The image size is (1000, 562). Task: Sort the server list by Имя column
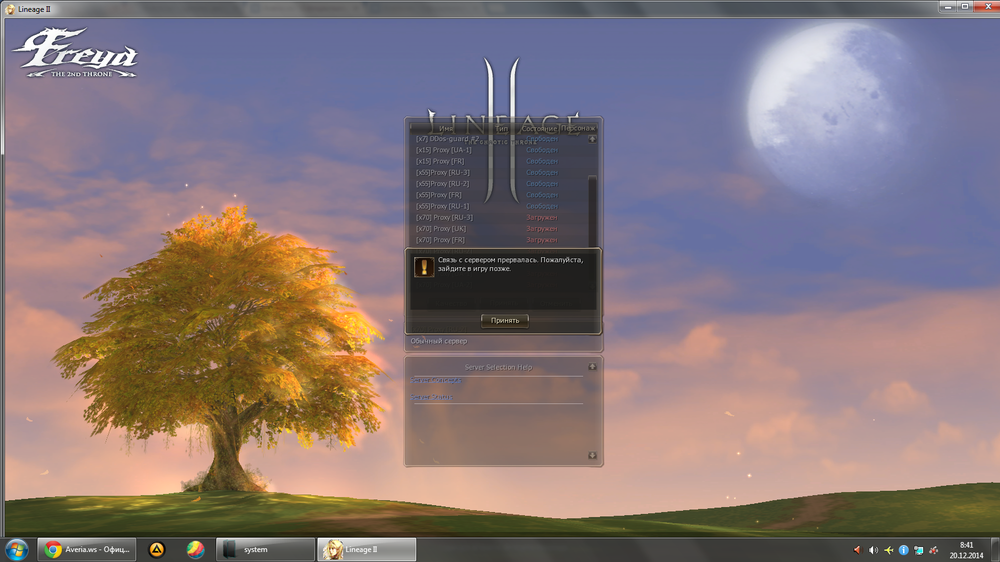[446, 128]
